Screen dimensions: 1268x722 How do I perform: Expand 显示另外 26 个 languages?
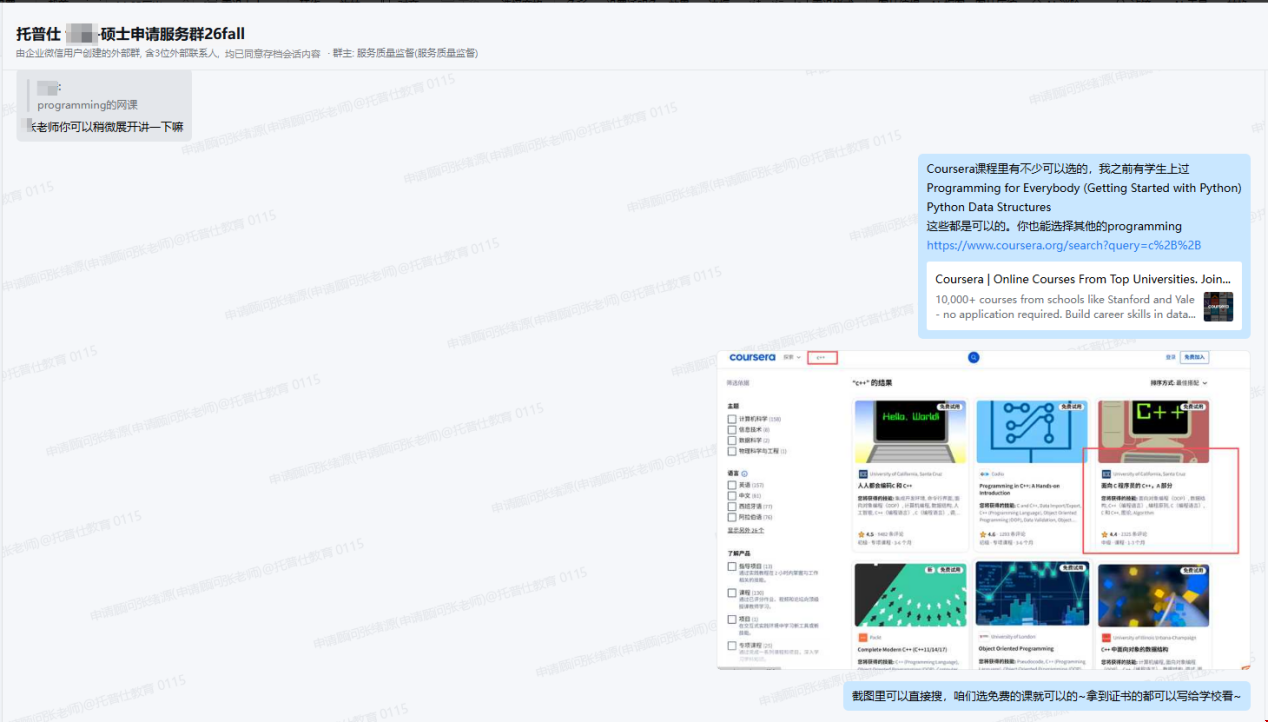745,530
